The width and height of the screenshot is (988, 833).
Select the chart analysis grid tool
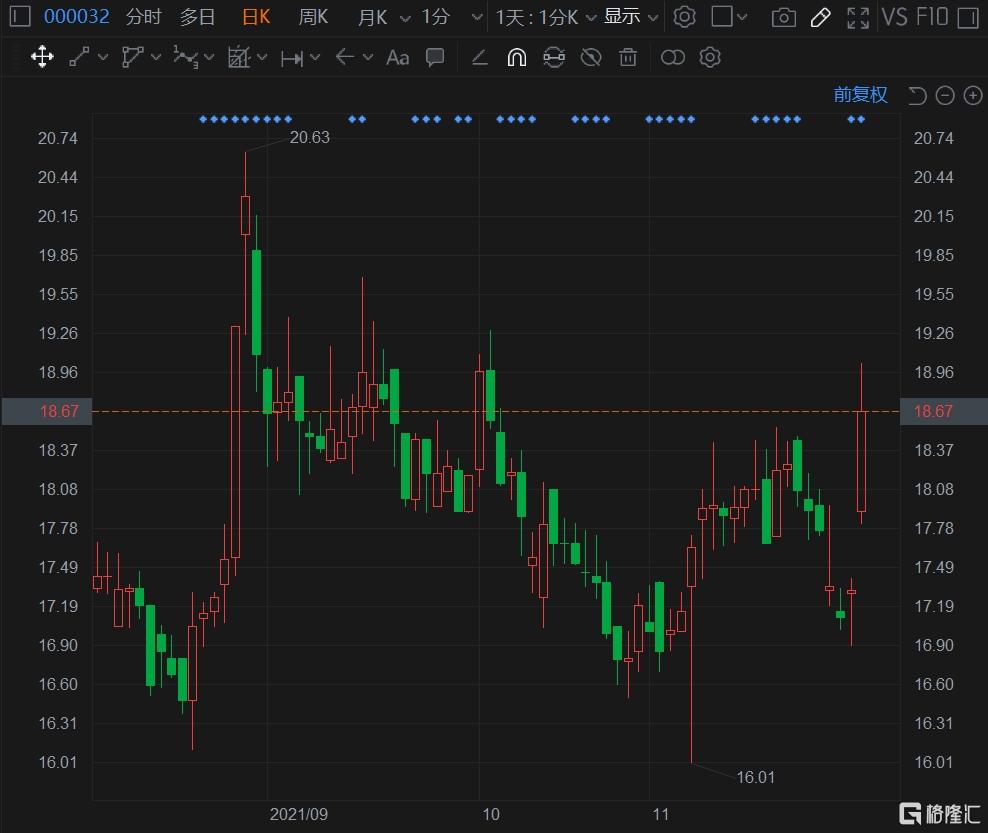(x=239, y=57)
